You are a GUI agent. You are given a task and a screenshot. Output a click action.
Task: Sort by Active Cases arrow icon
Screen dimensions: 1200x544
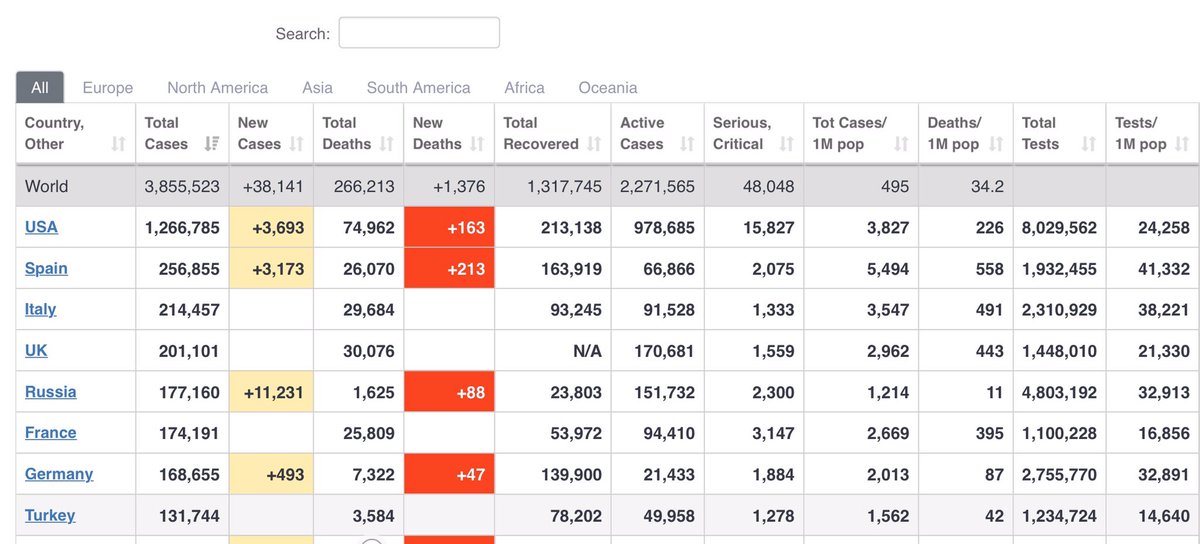point(687,144)
